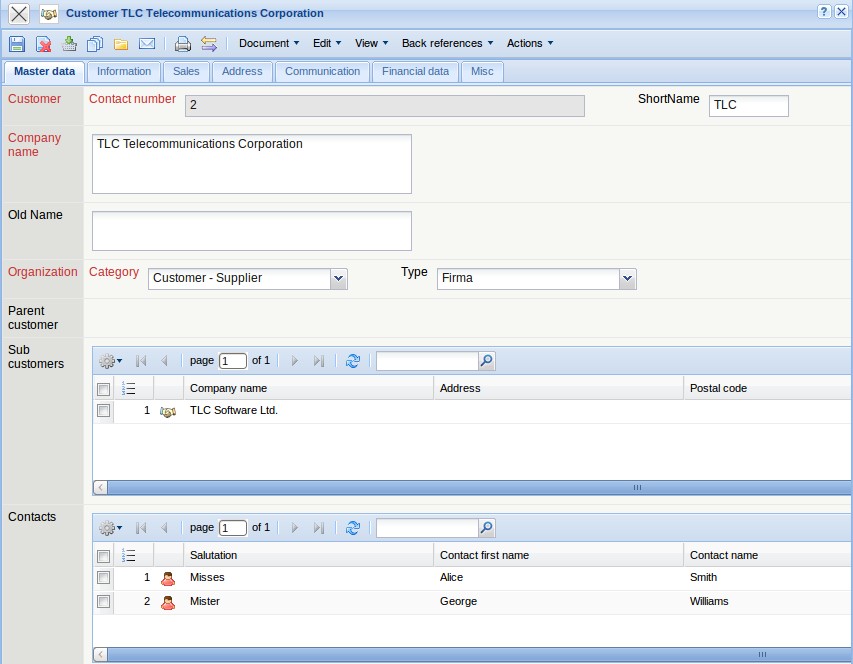Open the yellow folder icon in toolbar
The image size is (853, 664).
pyautogui.click(x=121, y=44)
